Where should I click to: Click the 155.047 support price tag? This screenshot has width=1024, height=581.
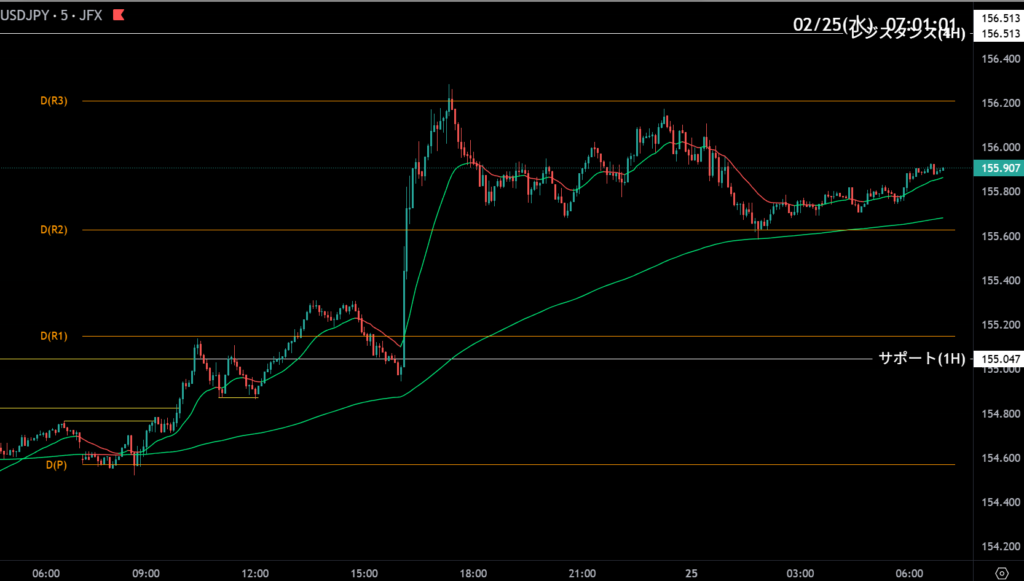(999, 358)
